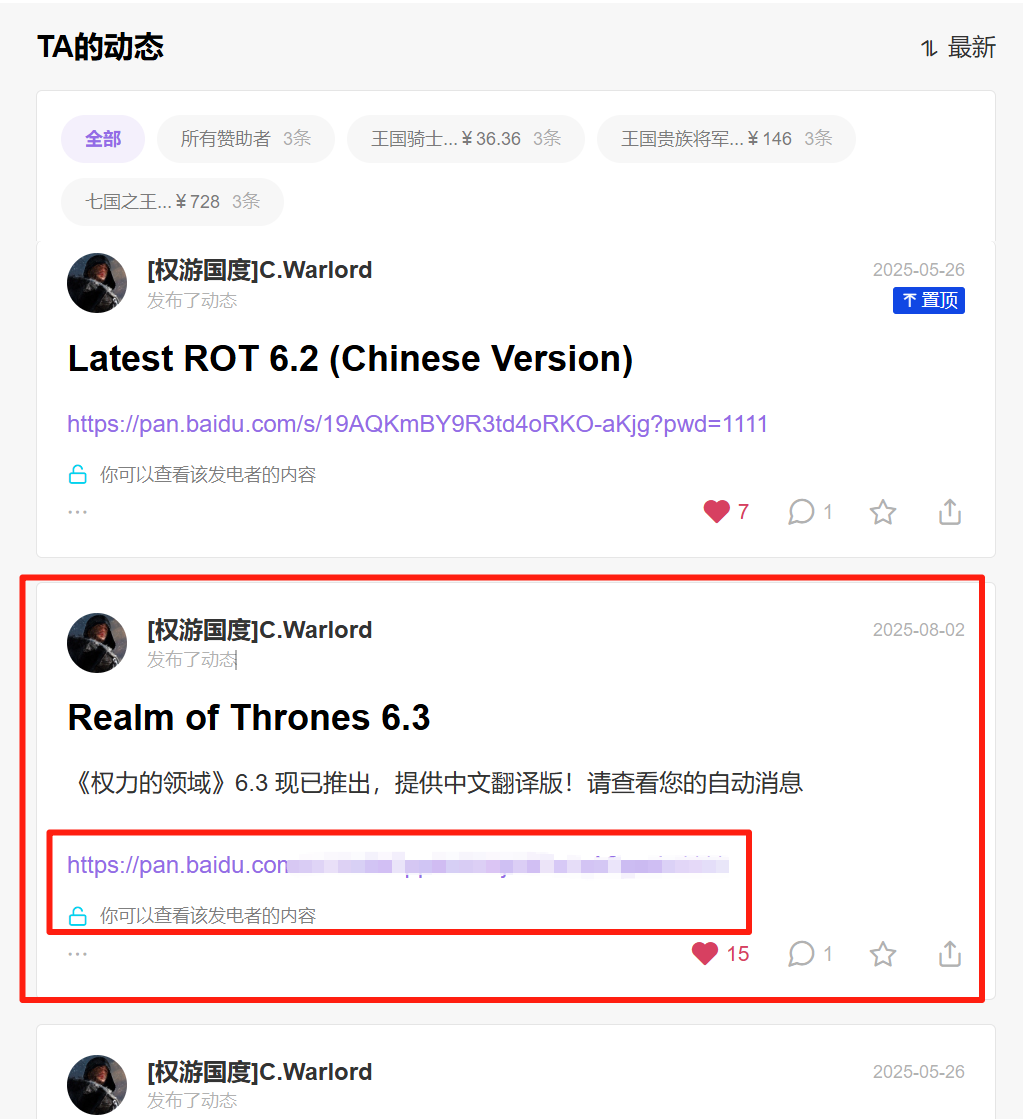The image size is (1023, 1119).
Task: Open the blurred pan.baidu link in 6.3 post
Action: (398, 865)
